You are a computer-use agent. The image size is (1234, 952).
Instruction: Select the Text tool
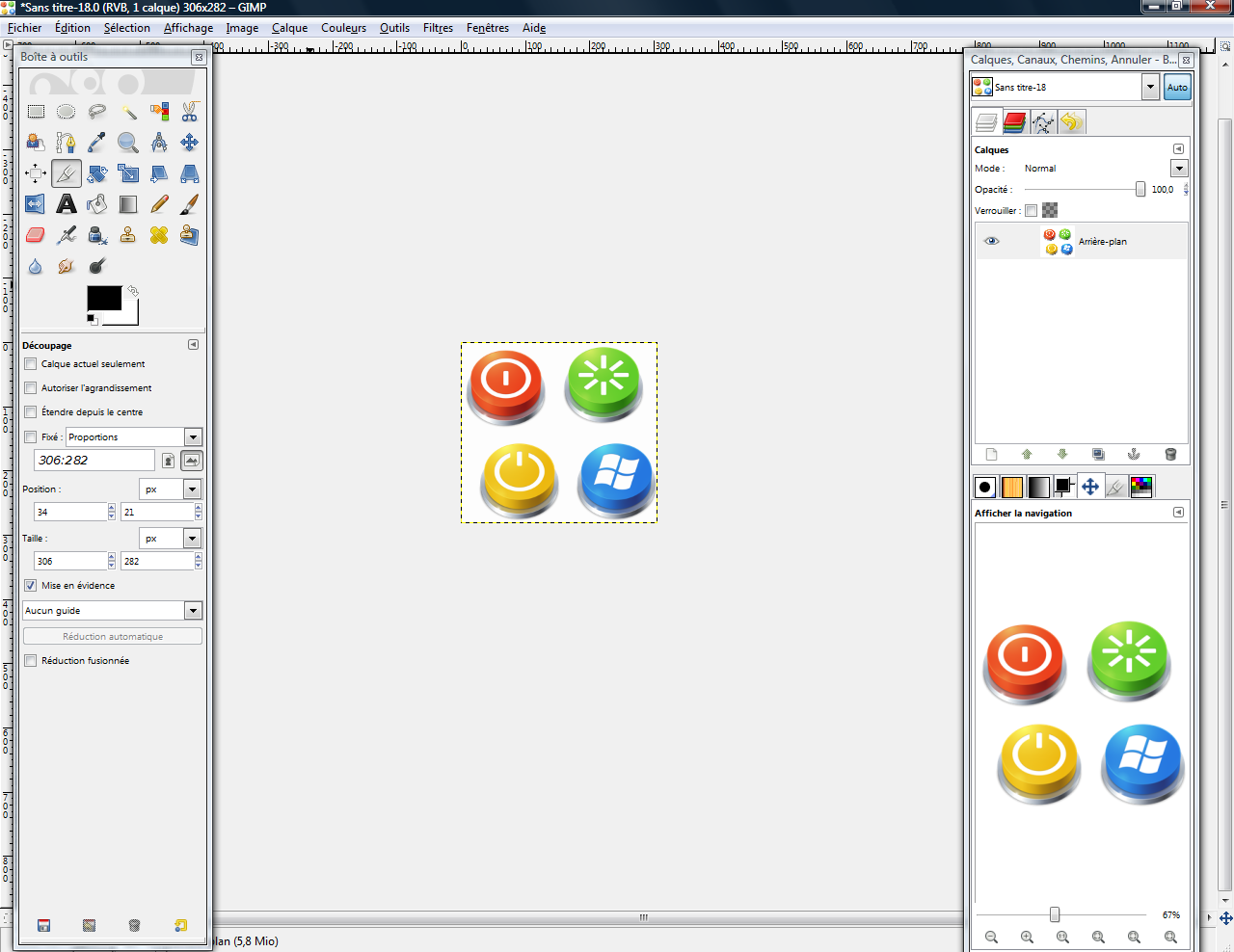click(x=66, y=204)
